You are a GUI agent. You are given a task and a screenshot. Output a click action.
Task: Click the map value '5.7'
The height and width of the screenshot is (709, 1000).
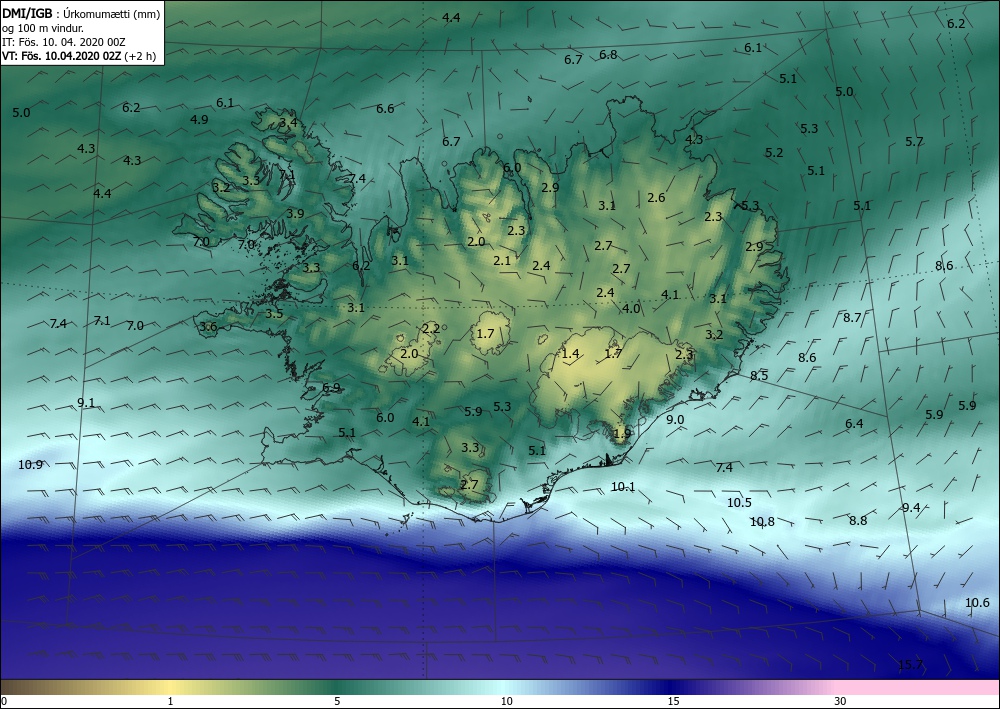pyautogui.click(x=914, y=142)
